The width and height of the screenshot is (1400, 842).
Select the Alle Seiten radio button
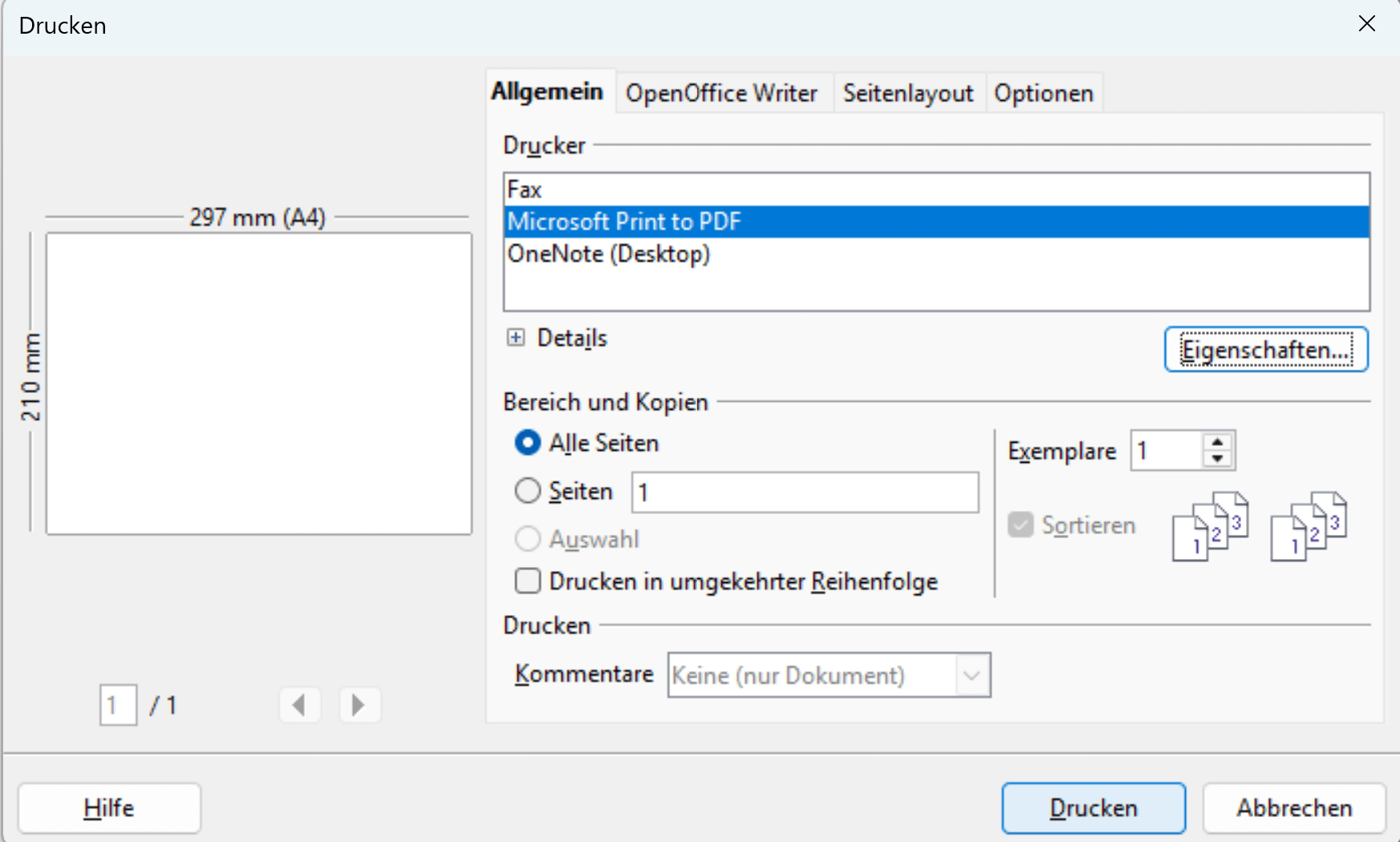tap(528, 443)
